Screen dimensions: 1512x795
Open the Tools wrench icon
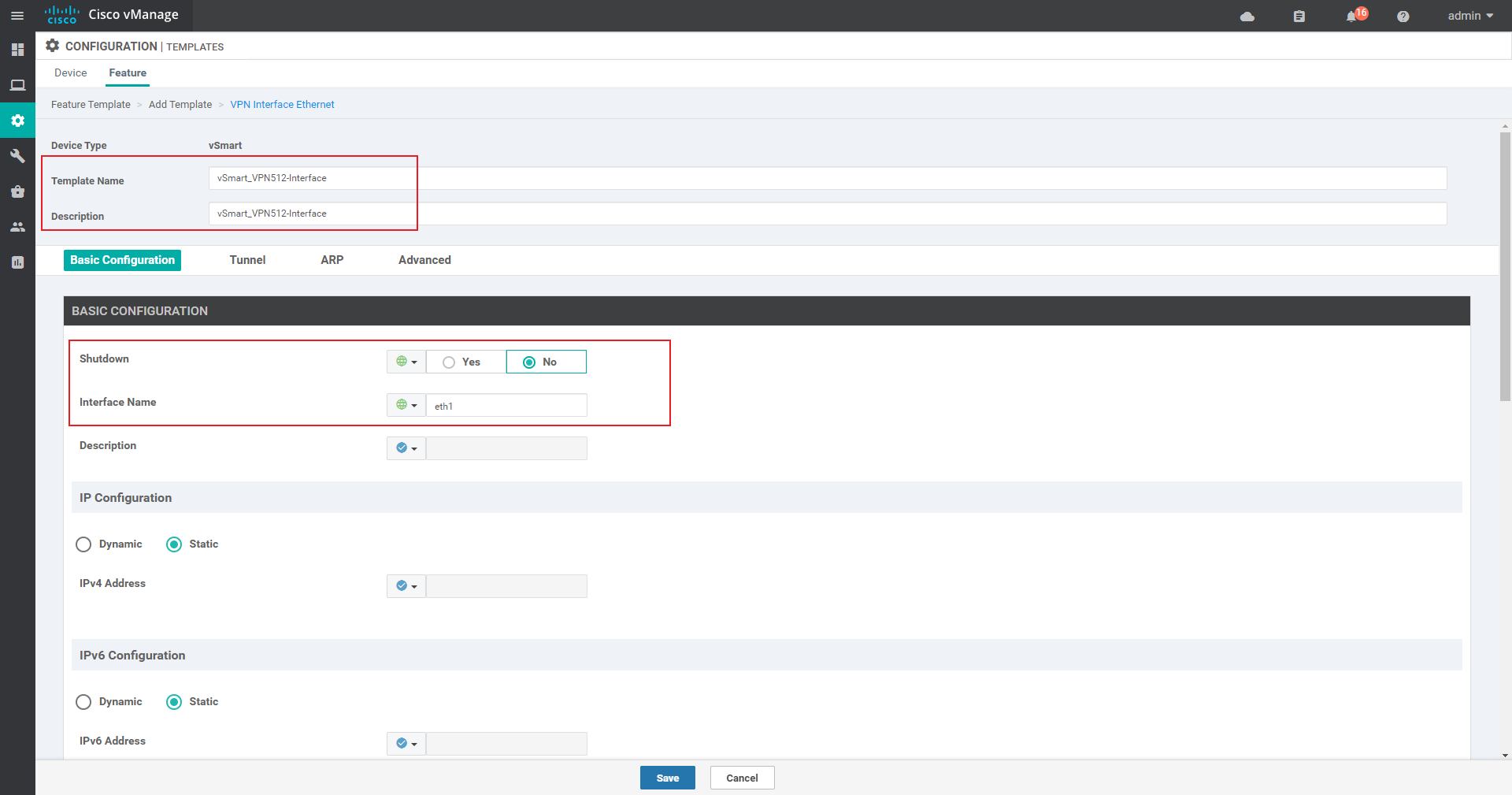point(17,156)
